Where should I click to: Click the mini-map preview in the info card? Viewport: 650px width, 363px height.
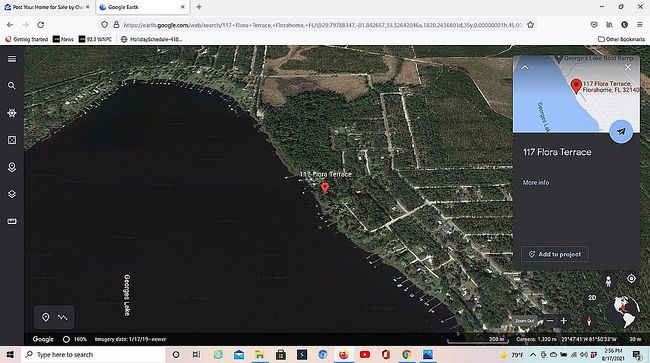576,94
